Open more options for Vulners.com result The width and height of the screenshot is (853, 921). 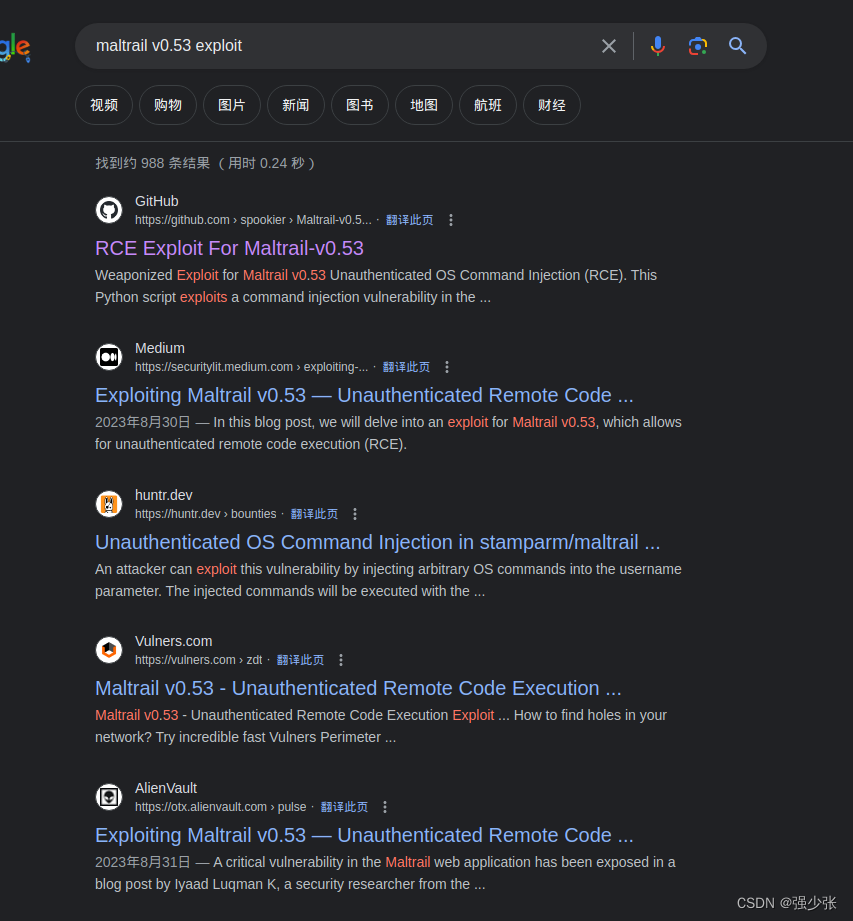pos(341,660)
